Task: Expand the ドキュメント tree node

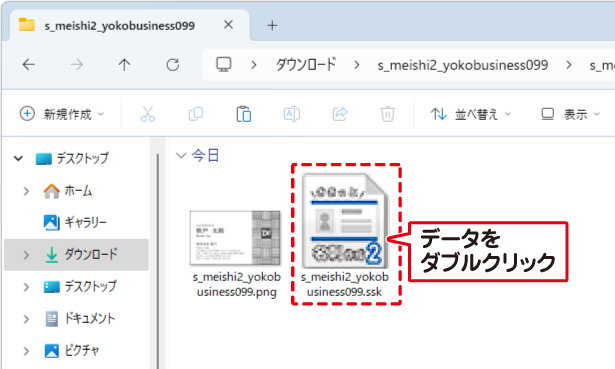Action: click(26, 319)
